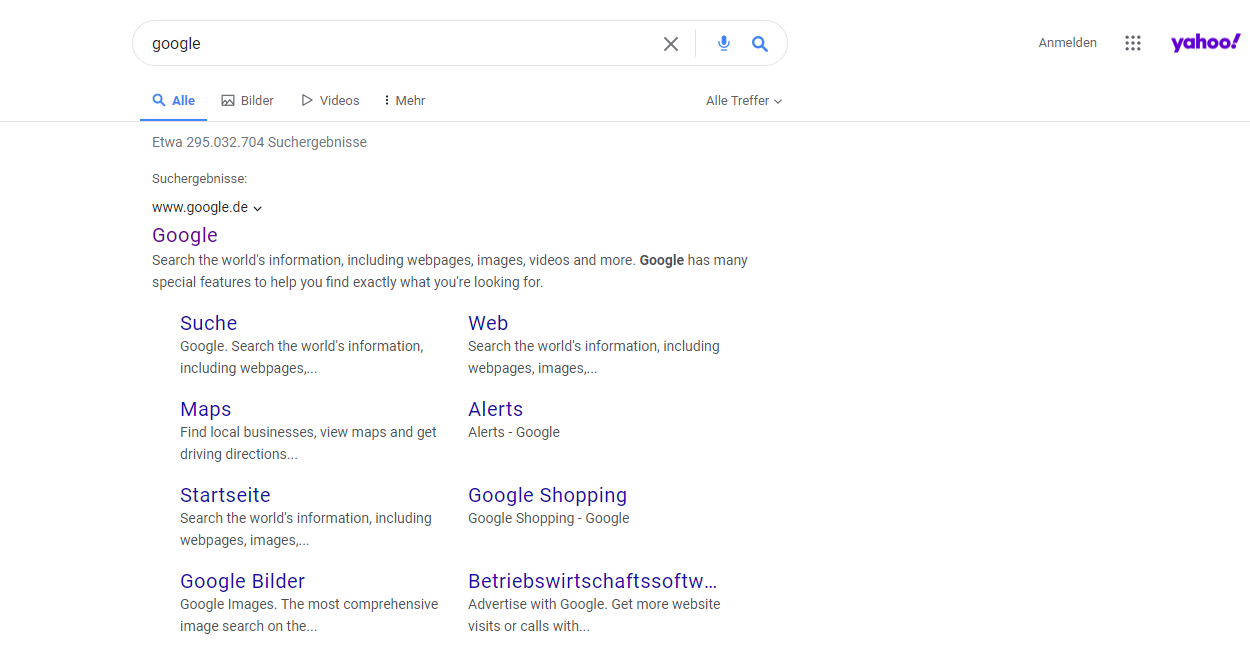Open the Google Shopping sitelink

coord(547,495)
